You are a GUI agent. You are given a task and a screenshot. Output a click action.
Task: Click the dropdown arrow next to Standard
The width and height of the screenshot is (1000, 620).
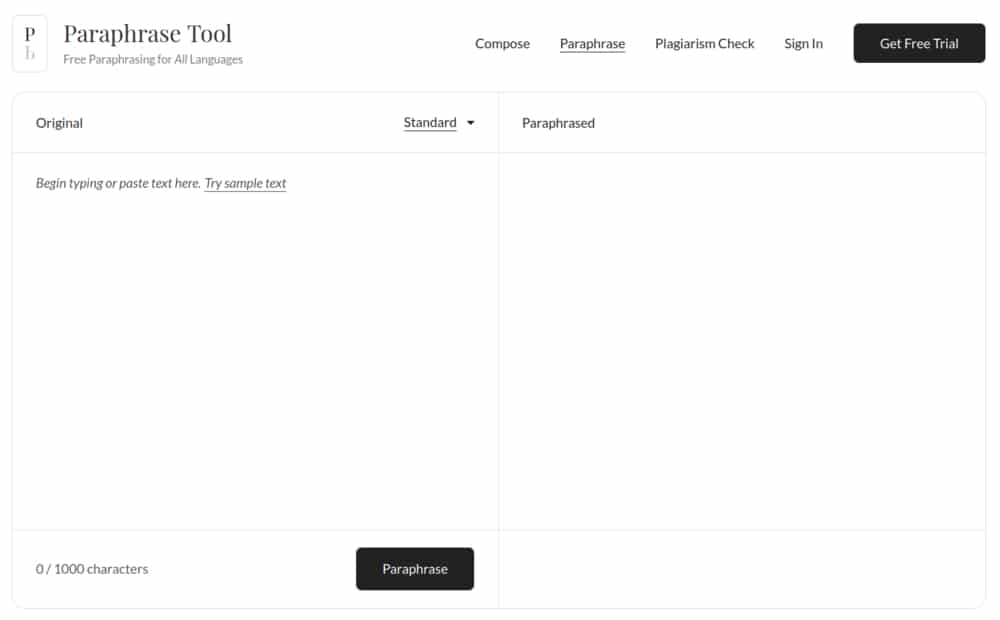(x=471, y=123)
